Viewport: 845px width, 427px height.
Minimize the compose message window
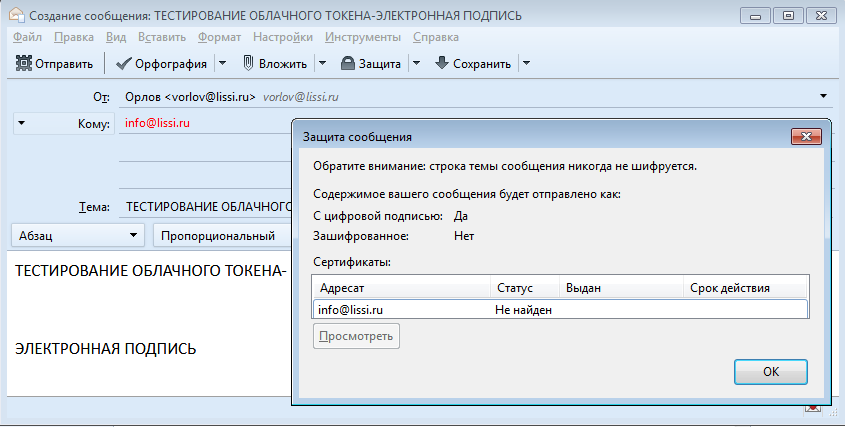point(755,16)
